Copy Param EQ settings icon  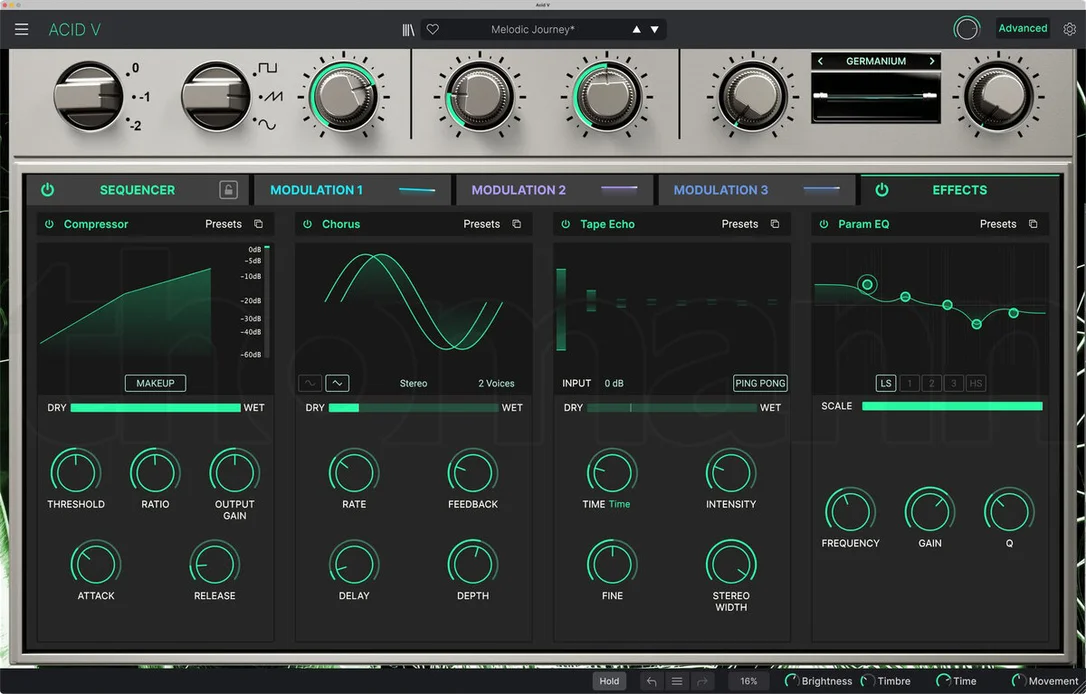[x=1033, y=224]
